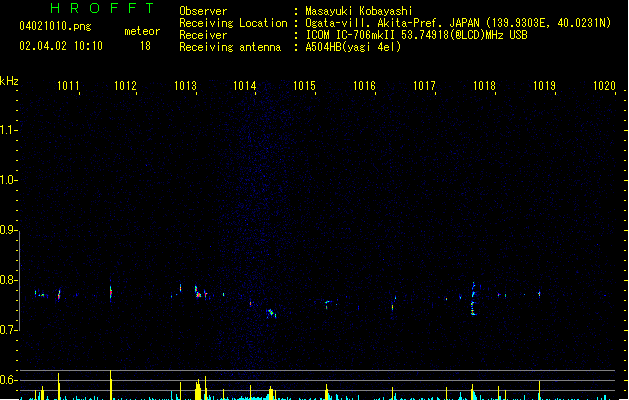Click the Observer label
This screenshot has height=400, width=629.
[x=203, y=11]
